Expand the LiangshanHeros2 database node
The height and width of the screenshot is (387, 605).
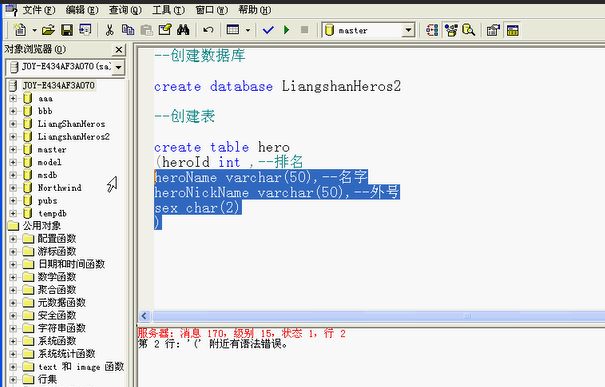coord(13,137)
